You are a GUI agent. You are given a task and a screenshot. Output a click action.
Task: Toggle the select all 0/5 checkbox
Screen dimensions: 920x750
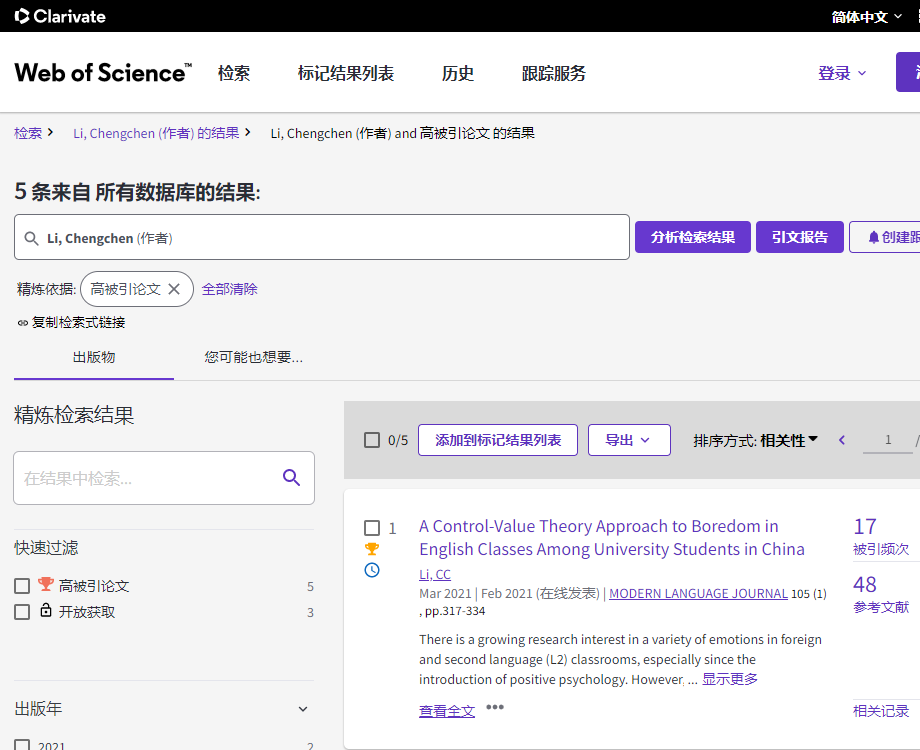click(372, 440)
